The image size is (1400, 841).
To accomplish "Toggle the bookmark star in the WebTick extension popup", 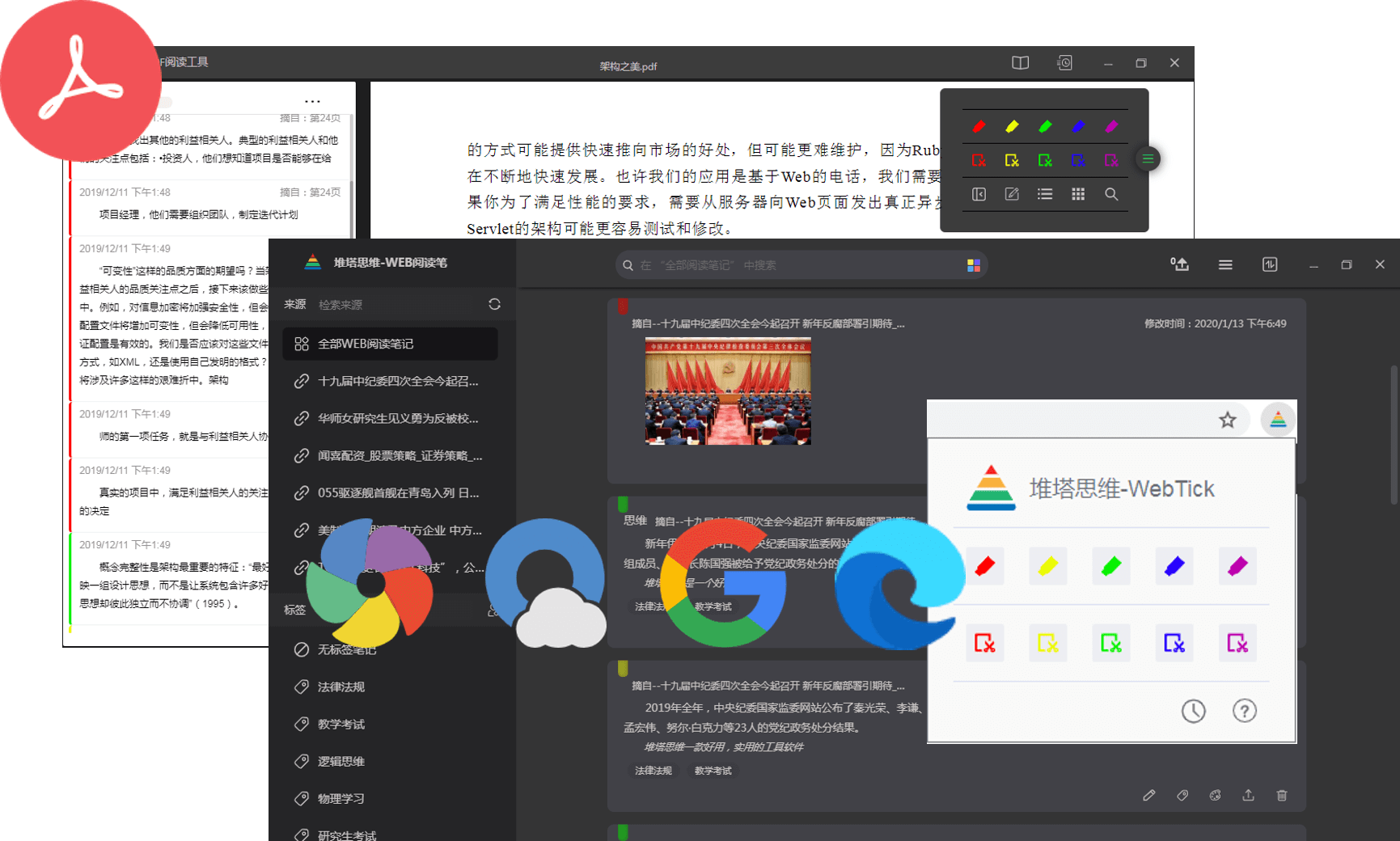I will click(1228, 420).
